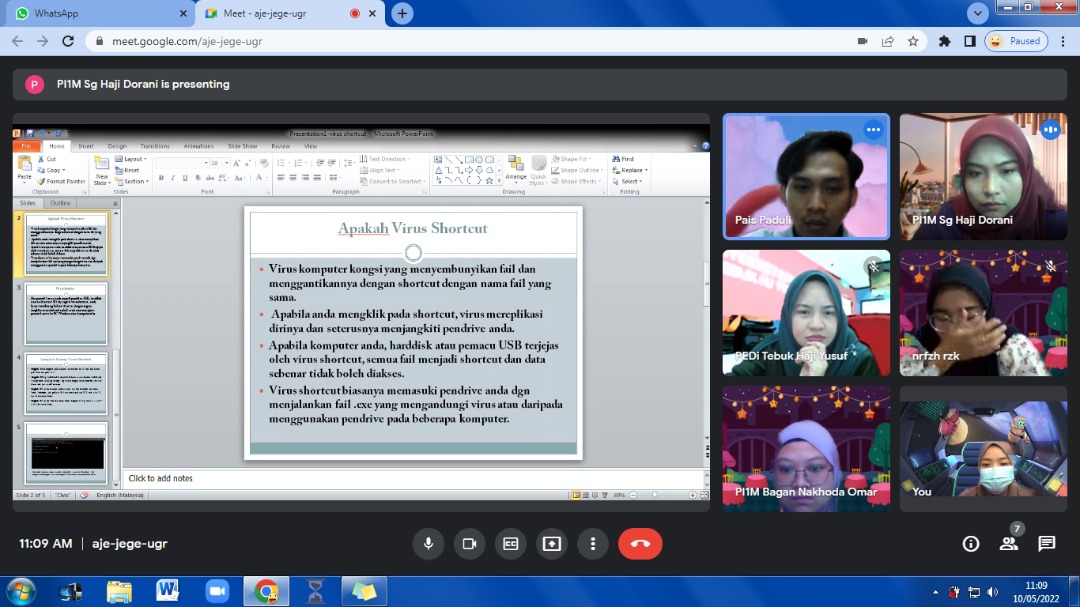Expand the Chrome tab search chevron
This screenshot has width=1080, height=607.
pos(978,13)
